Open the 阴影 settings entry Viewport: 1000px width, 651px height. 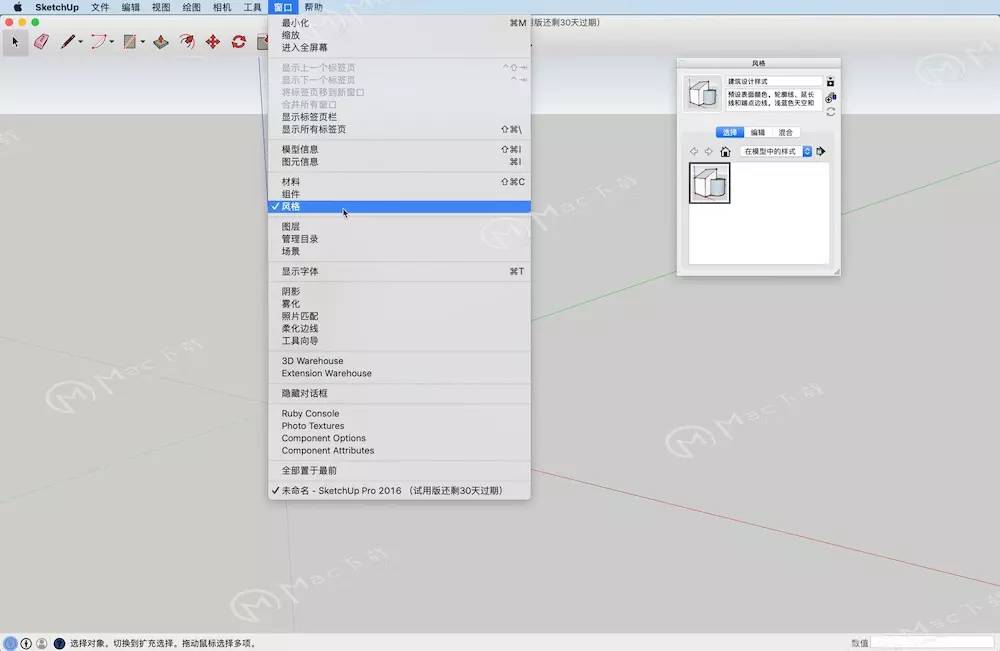pyautogui.click(x=399, y=291)
